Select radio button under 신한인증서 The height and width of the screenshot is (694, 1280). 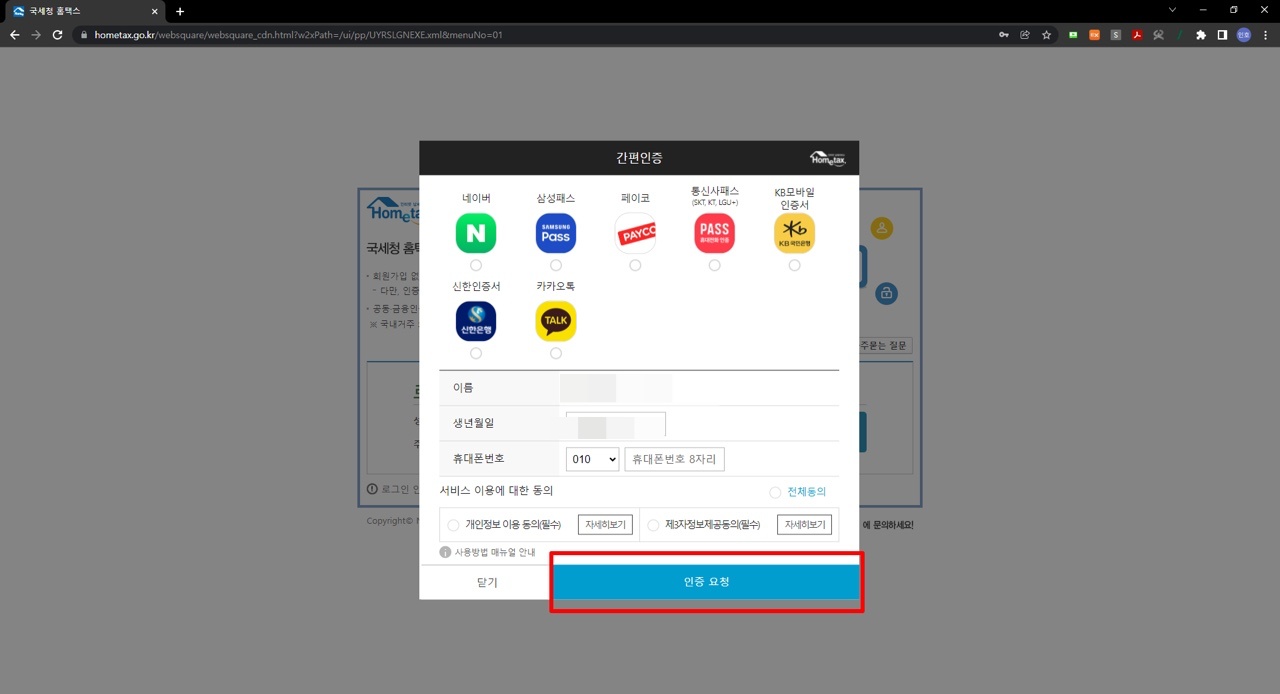[476, 353]
